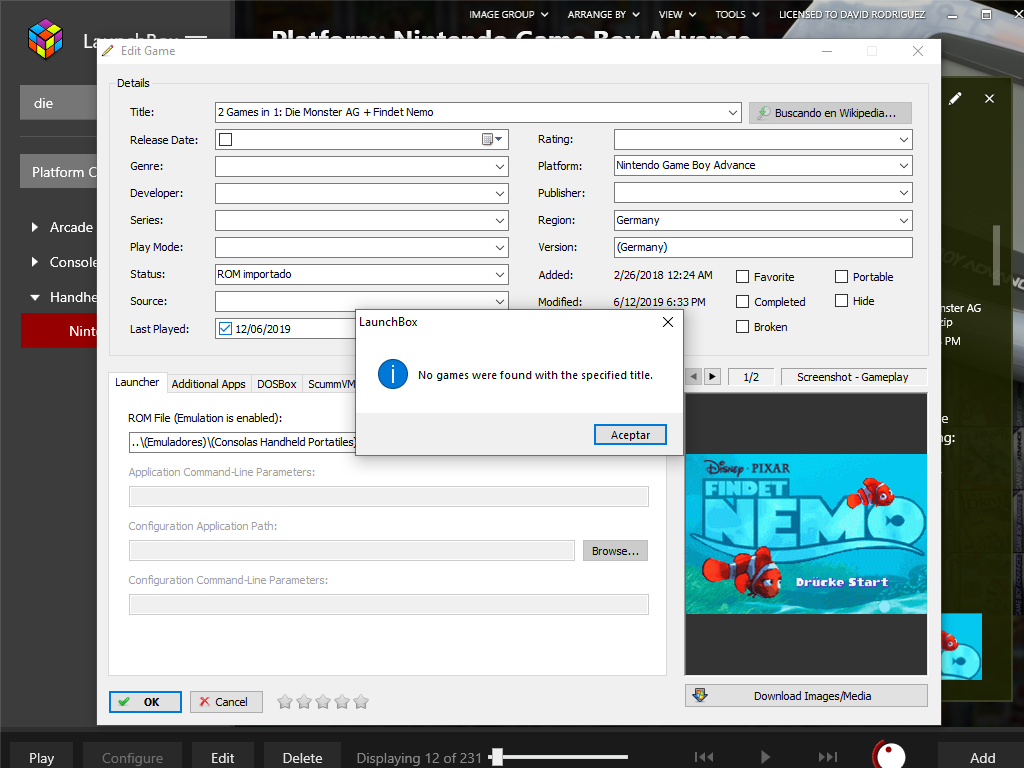Open the Play Mode dropdown
Image resolution: width=1024 pixels, height=768 pixels.
(500, 248)
